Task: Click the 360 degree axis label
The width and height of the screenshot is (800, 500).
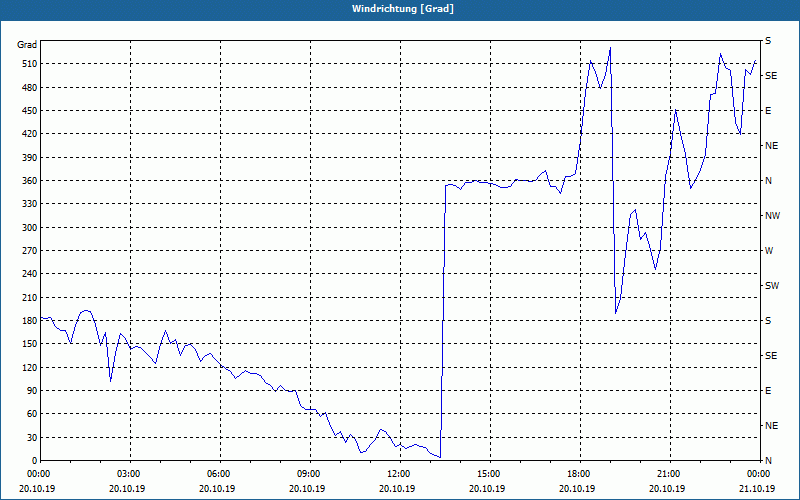Action: [29, 181]
